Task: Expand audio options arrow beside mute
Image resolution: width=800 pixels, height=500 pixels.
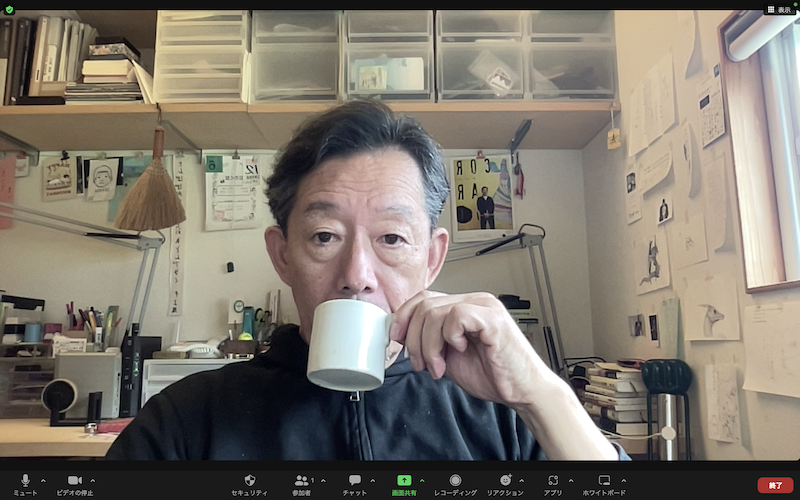Action: coord(43,480)
